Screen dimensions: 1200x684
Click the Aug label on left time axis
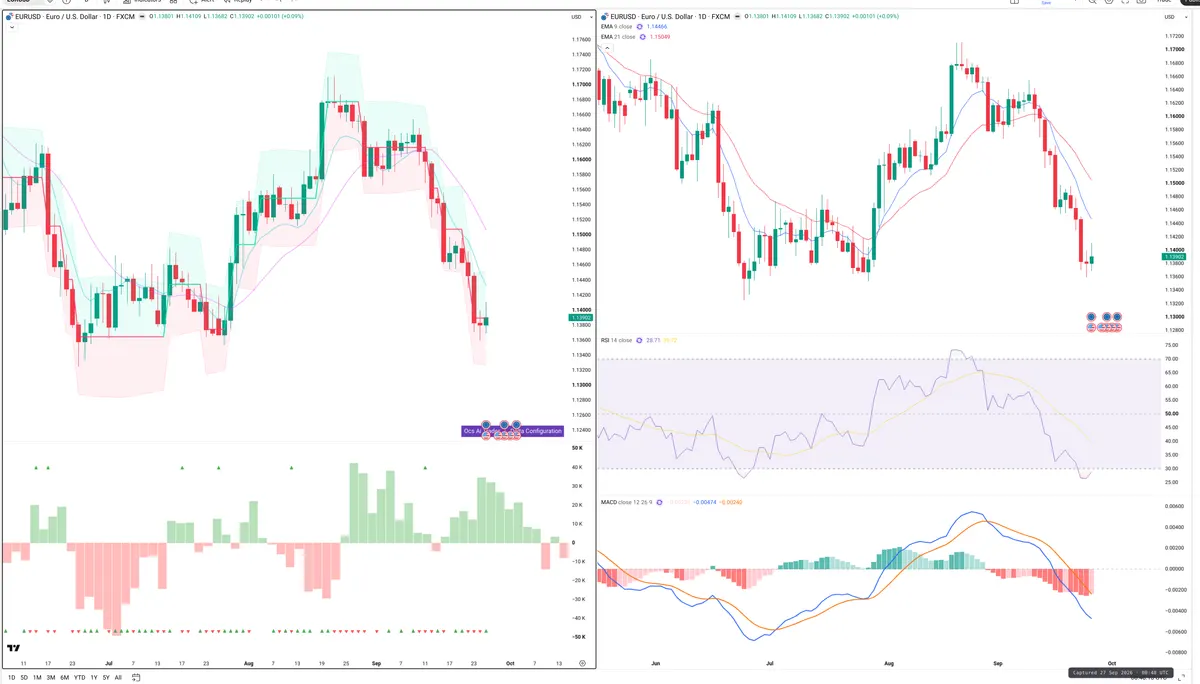point(248,663)
